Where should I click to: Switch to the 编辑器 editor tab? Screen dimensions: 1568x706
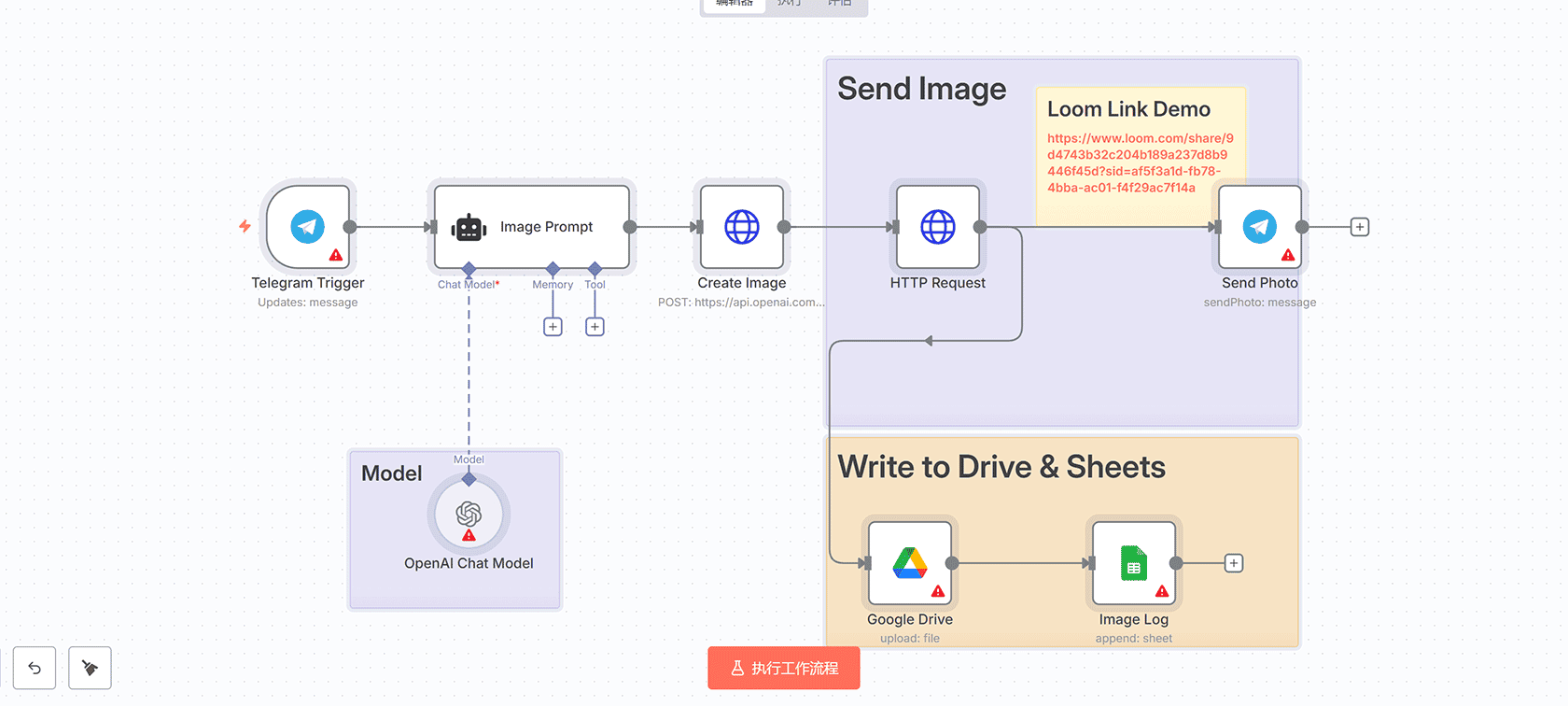(735, 4)
